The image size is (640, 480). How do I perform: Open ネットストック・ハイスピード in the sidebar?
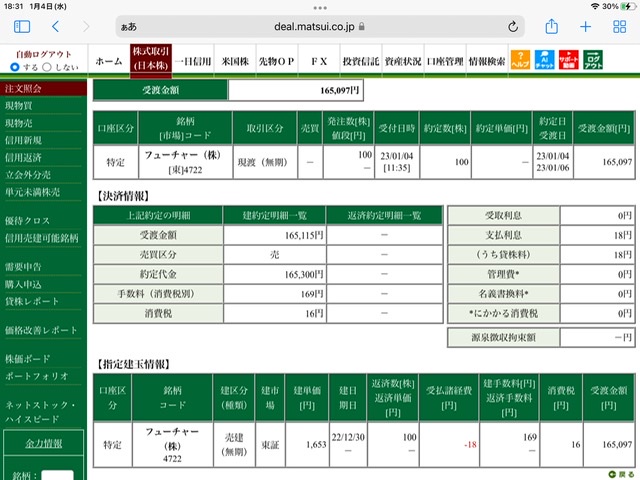point(40,412)
